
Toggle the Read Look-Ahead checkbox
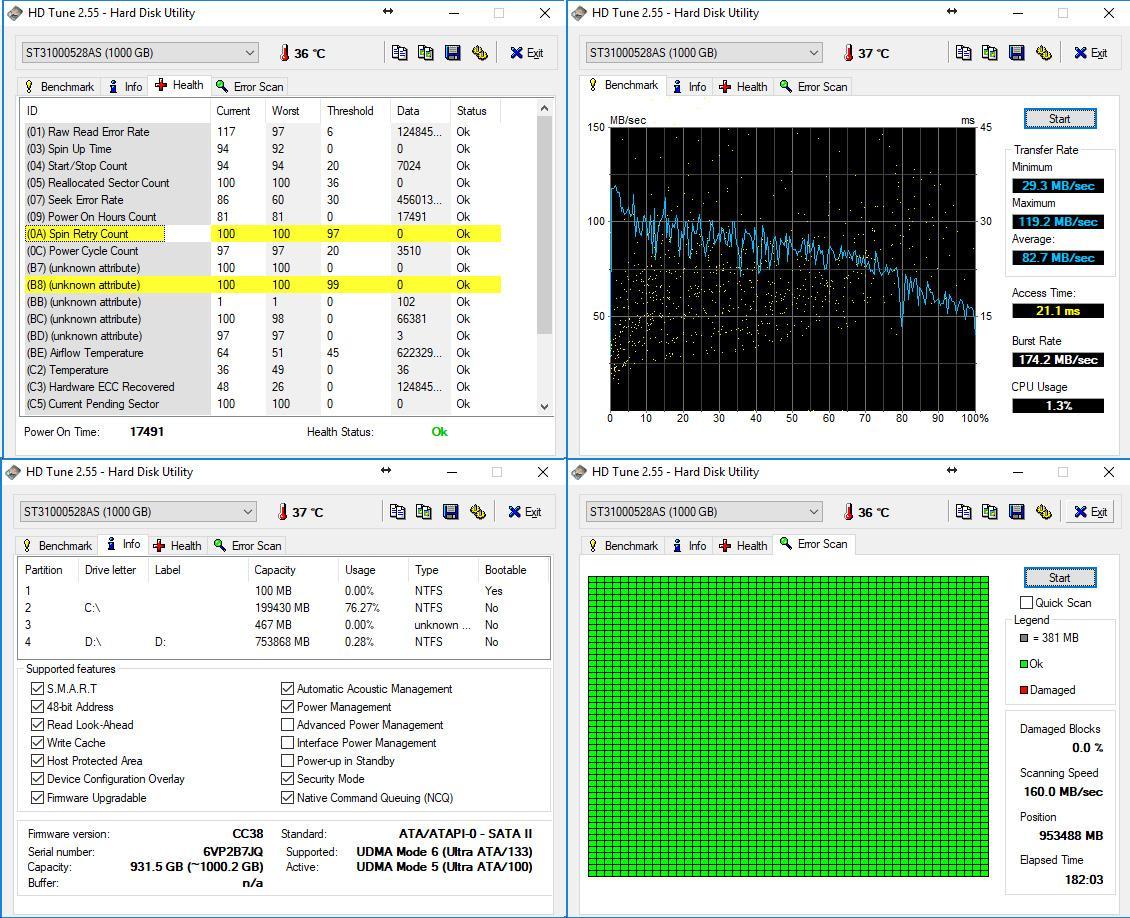[x=37, y=725]
